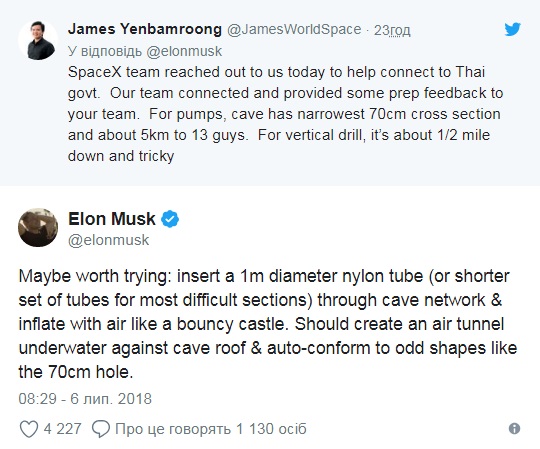Viewport: 540px width, 449px height.
Task: Visit the @JamesWorldSpace handle
Action: [x=294, y=30]
